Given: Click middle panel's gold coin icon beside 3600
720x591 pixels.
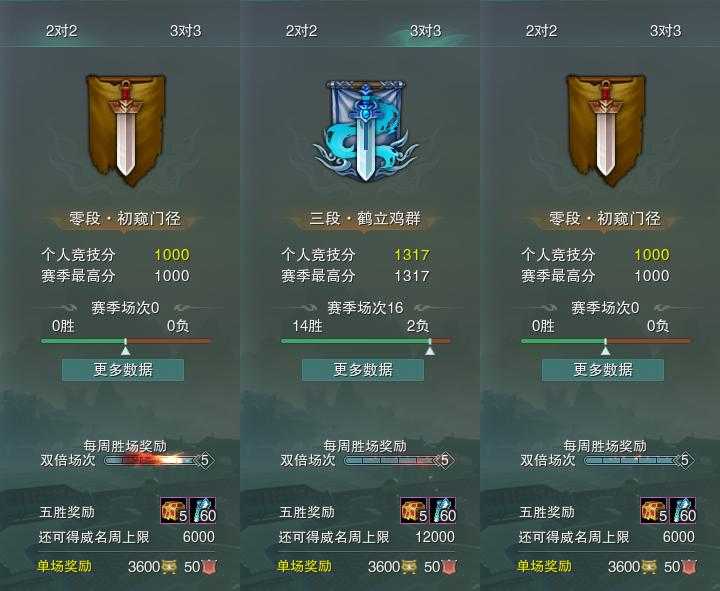Looking at the screenshot, I should point(410,568).
